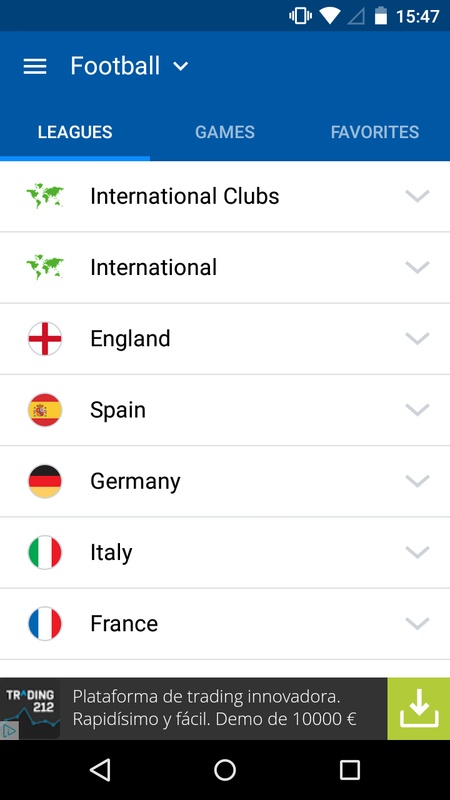Expand the International Clubs leagues chevron
This screenshot has height=800, width=450.
(x=417, y=196)
